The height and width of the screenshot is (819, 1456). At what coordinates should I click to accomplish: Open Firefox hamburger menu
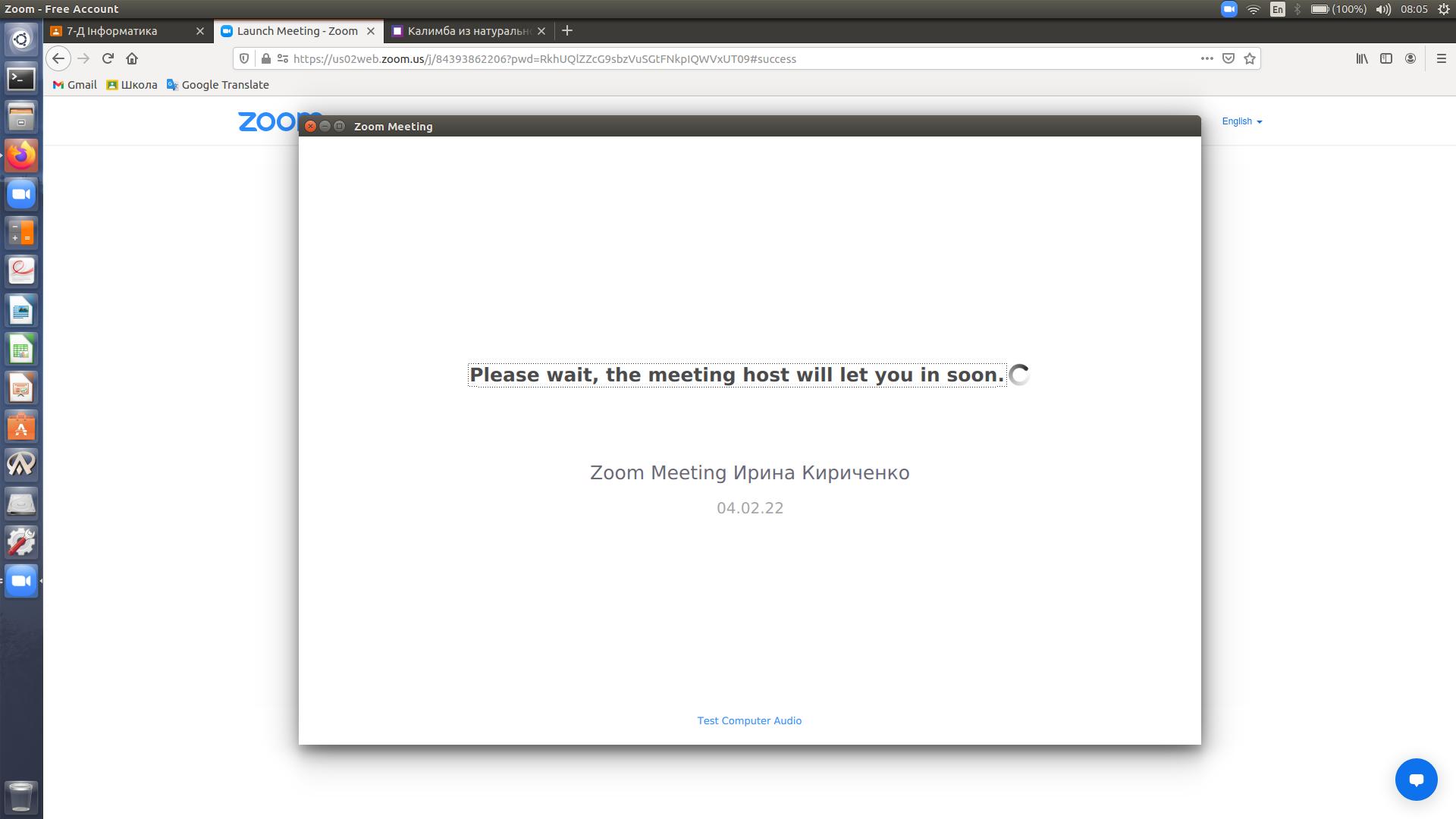pos(1441,58)
